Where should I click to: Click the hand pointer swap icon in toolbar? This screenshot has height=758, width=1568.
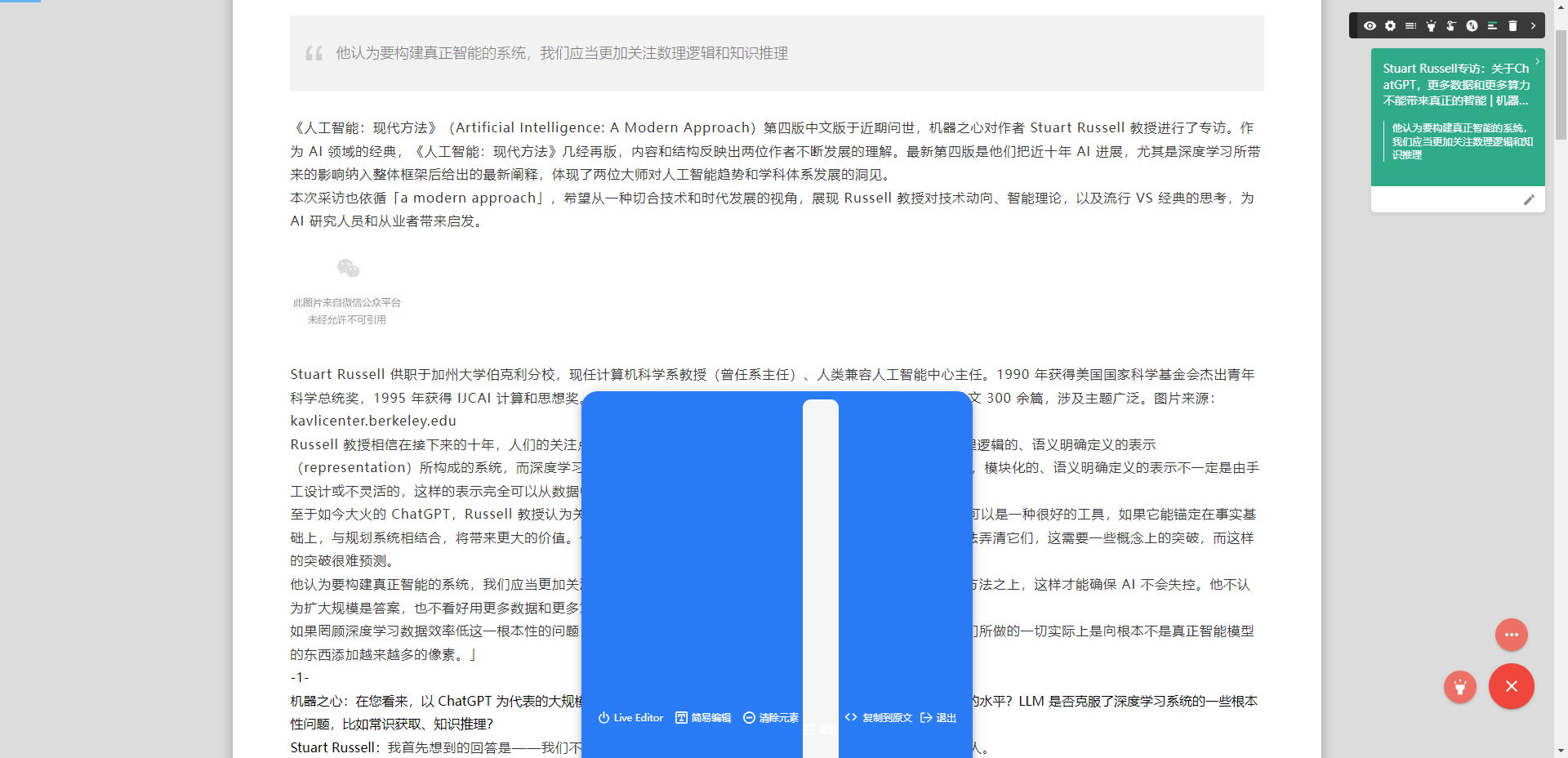click(1451, 26)
